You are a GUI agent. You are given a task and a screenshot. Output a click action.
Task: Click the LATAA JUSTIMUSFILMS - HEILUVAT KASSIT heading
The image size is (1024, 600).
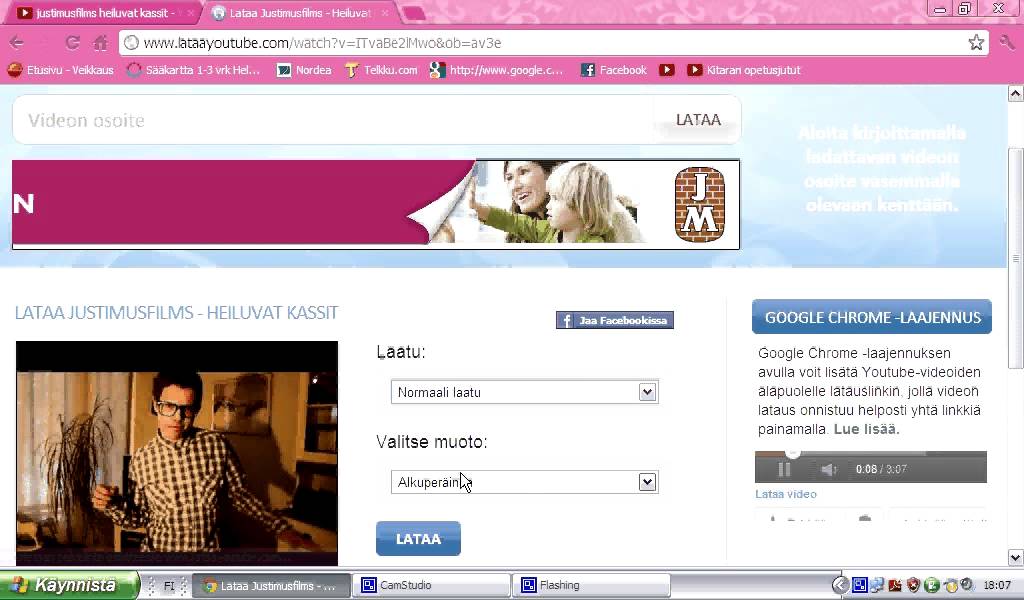[x=176, y=313]
